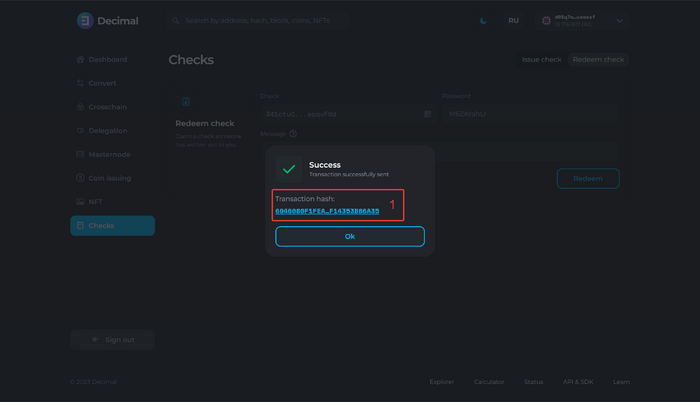Click the Password input field
Viewport: 700px width, 402px height.
(531, 114)
